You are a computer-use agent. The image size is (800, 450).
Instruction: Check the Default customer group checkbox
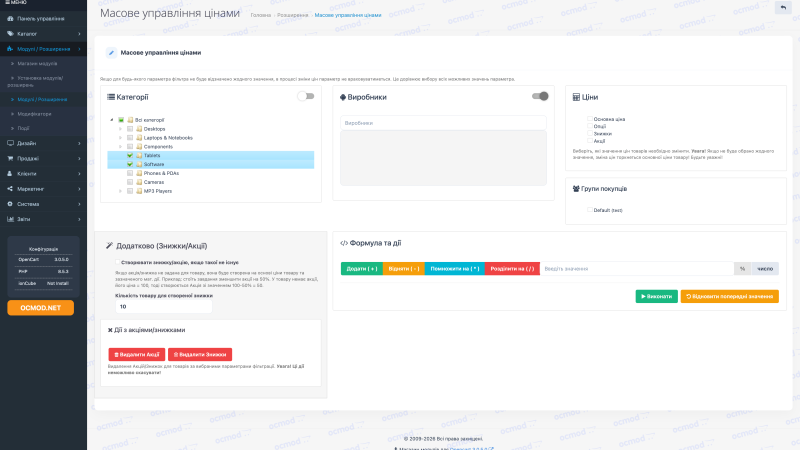point(589,210)
